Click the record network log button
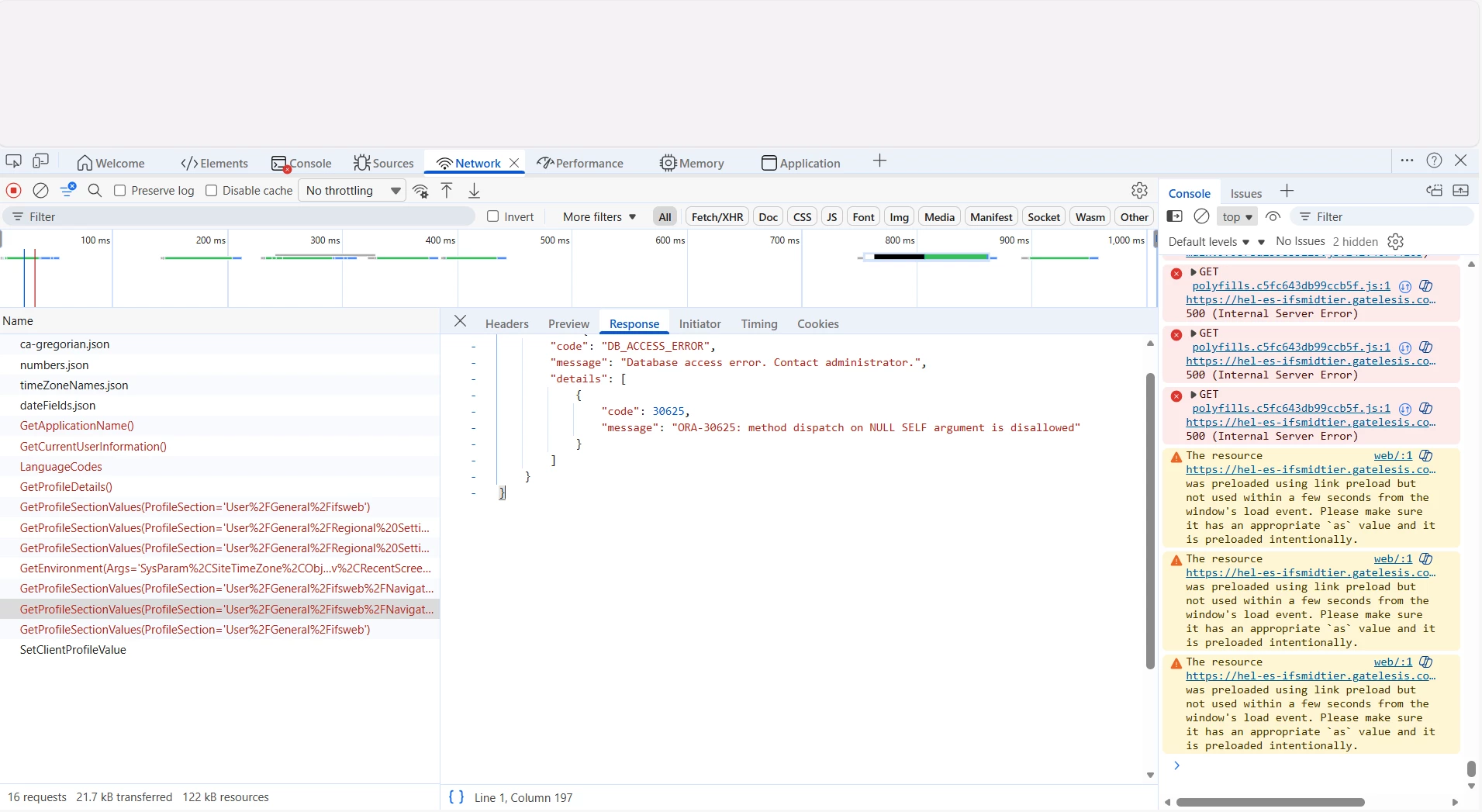Image resolution: width=1482 pixels, height=812 pixels. pyautogui.click(x=13, y=191)
